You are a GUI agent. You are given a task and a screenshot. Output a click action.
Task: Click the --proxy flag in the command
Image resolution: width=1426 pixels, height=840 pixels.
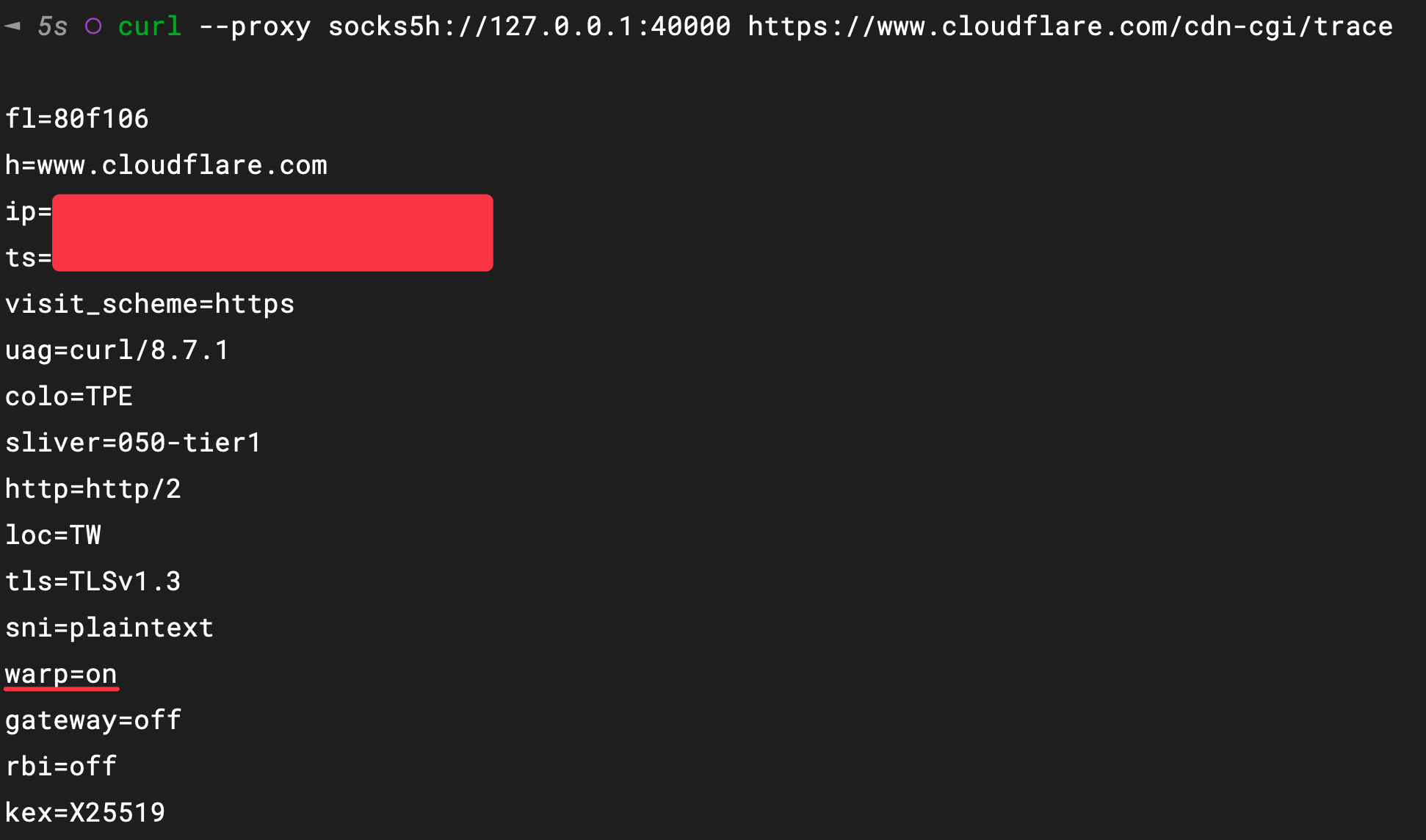[x=255, y=26]
